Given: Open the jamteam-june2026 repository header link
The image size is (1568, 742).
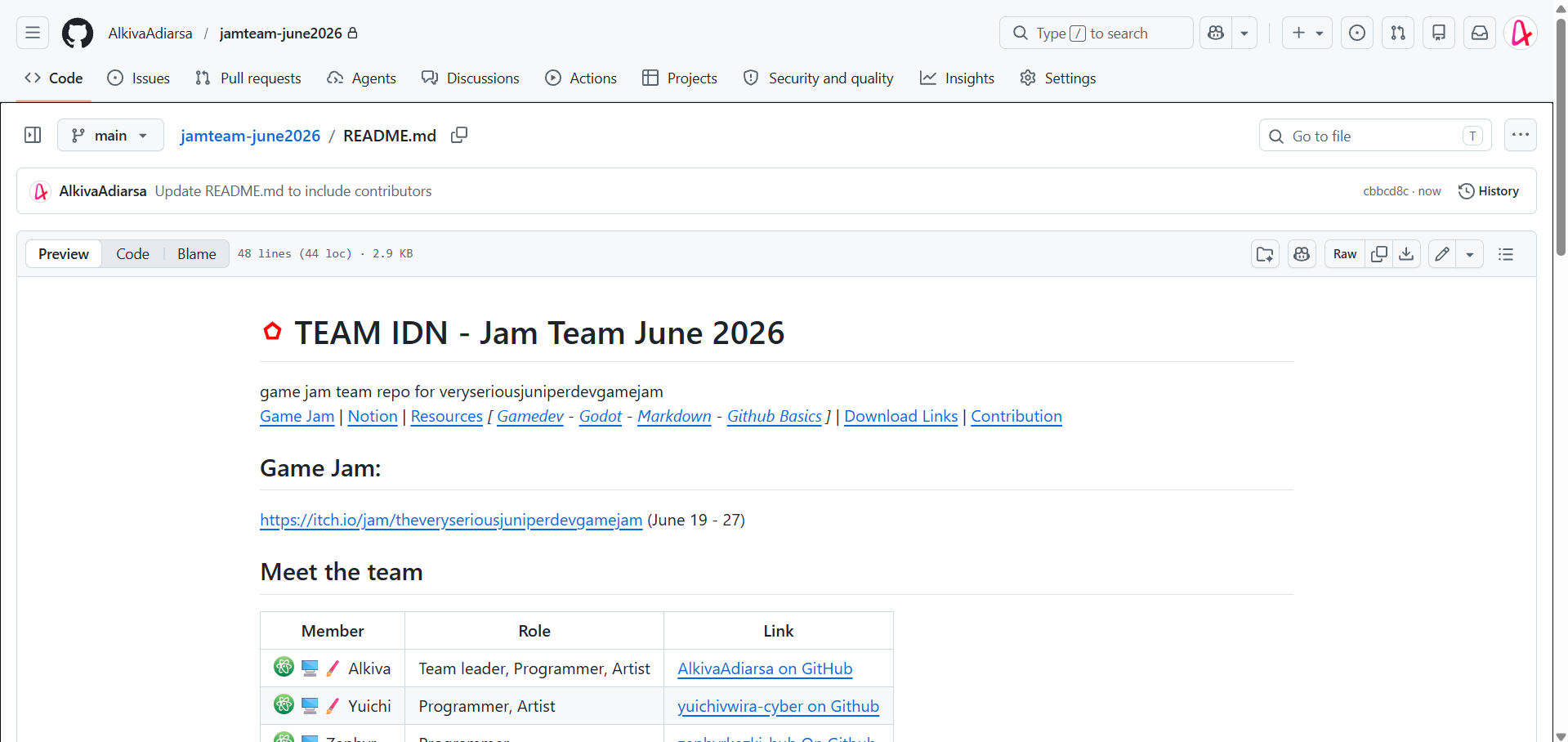Looking at the screenshot, I should pos(281,34).
